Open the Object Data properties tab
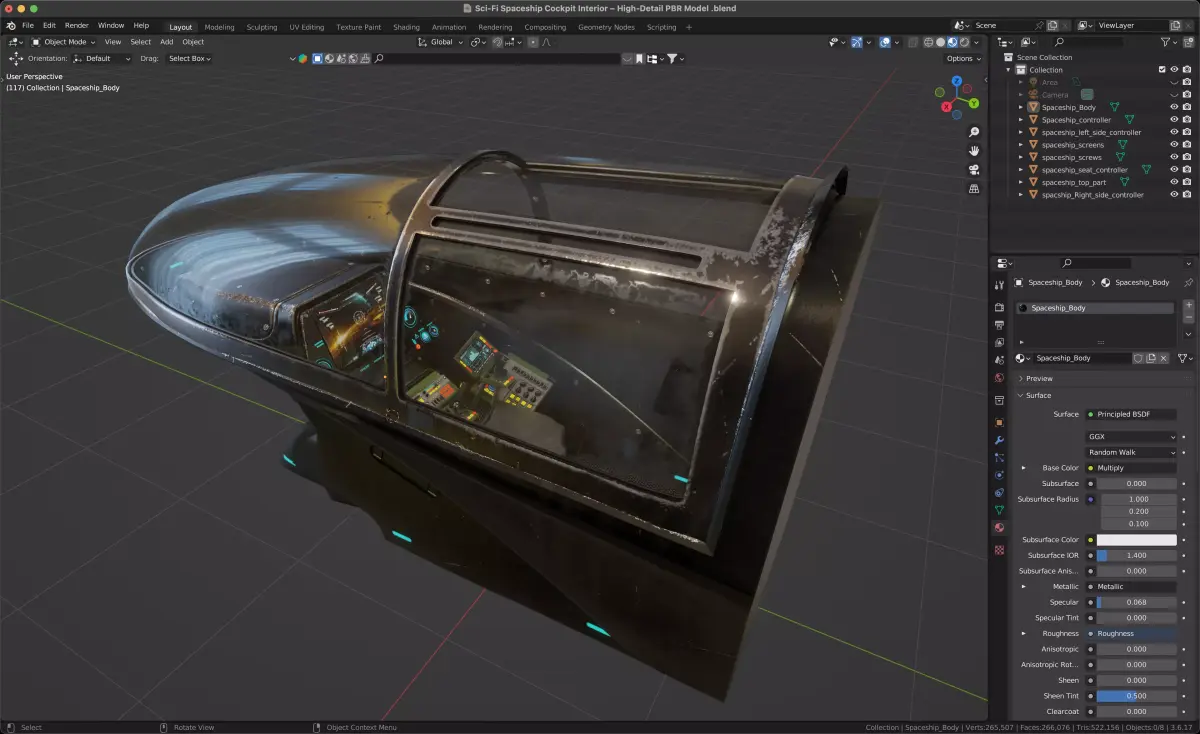1200x734 pixels. [999, 510]
